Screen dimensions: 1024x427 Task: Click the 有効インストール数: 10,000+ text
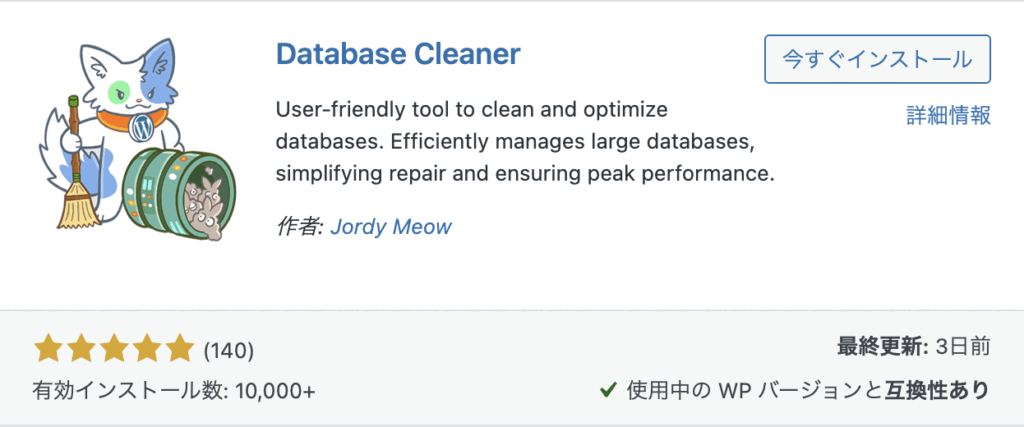tap(175, 390)
